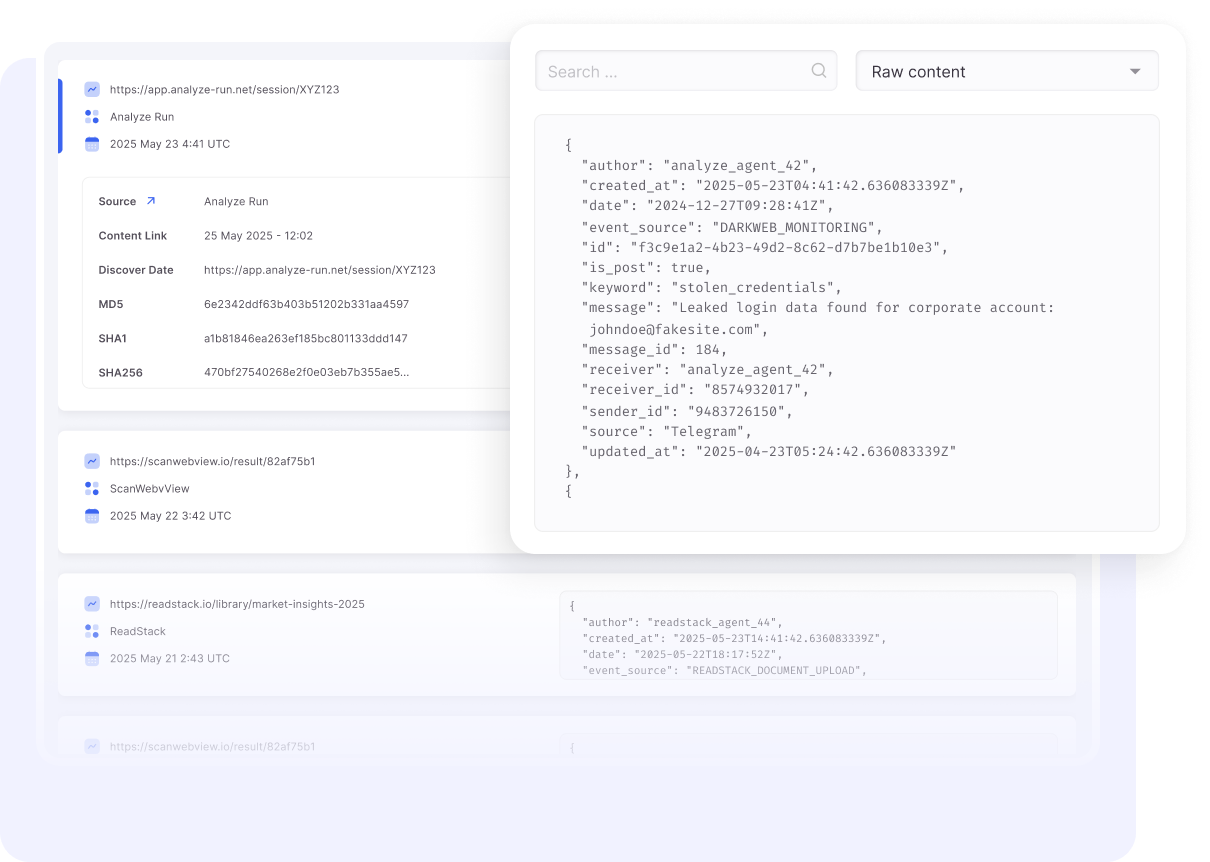Click the "author": "analyze_agent_42" line

click(x=699, y=166)
